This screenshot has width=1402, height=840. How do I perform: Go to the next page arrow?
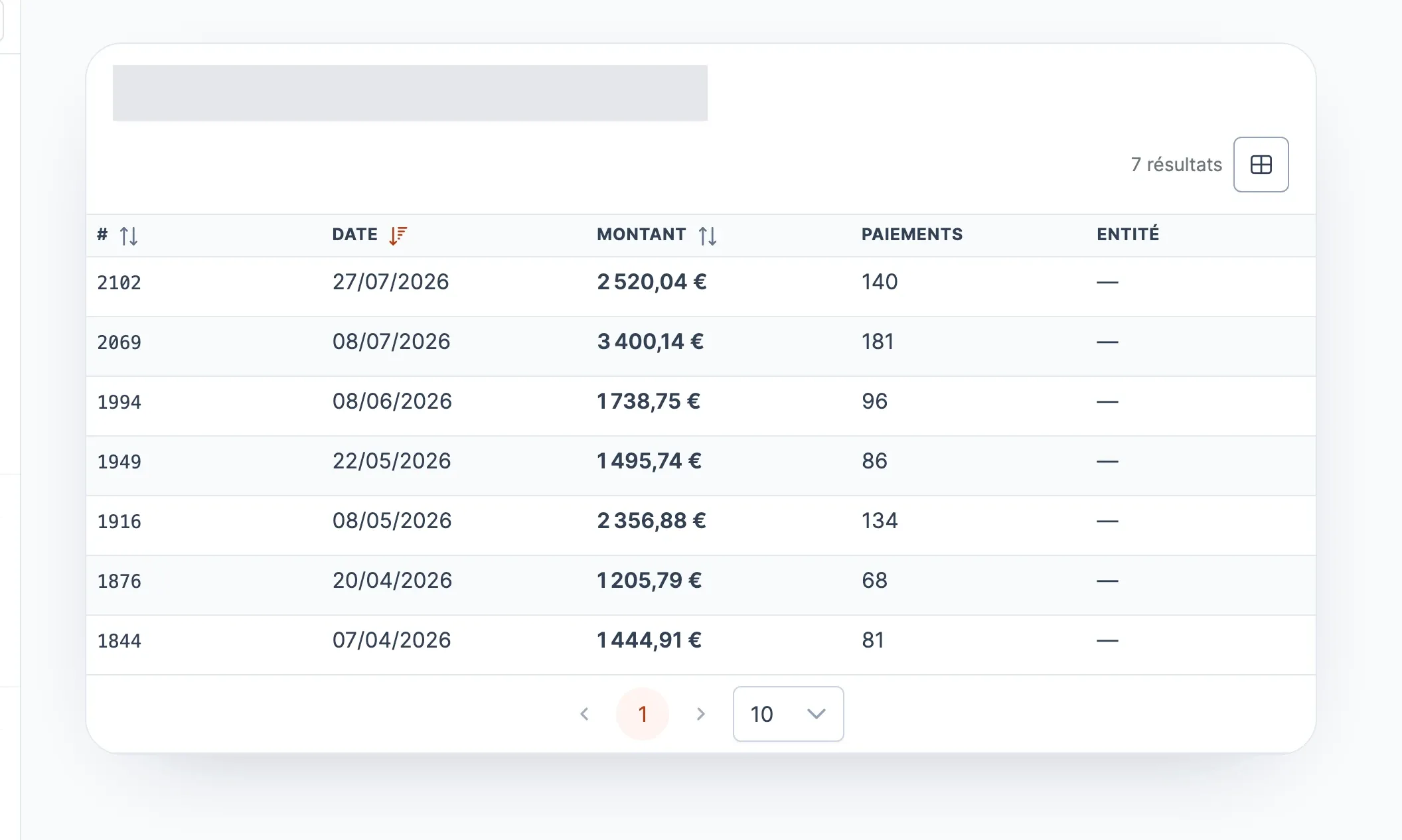700,714
